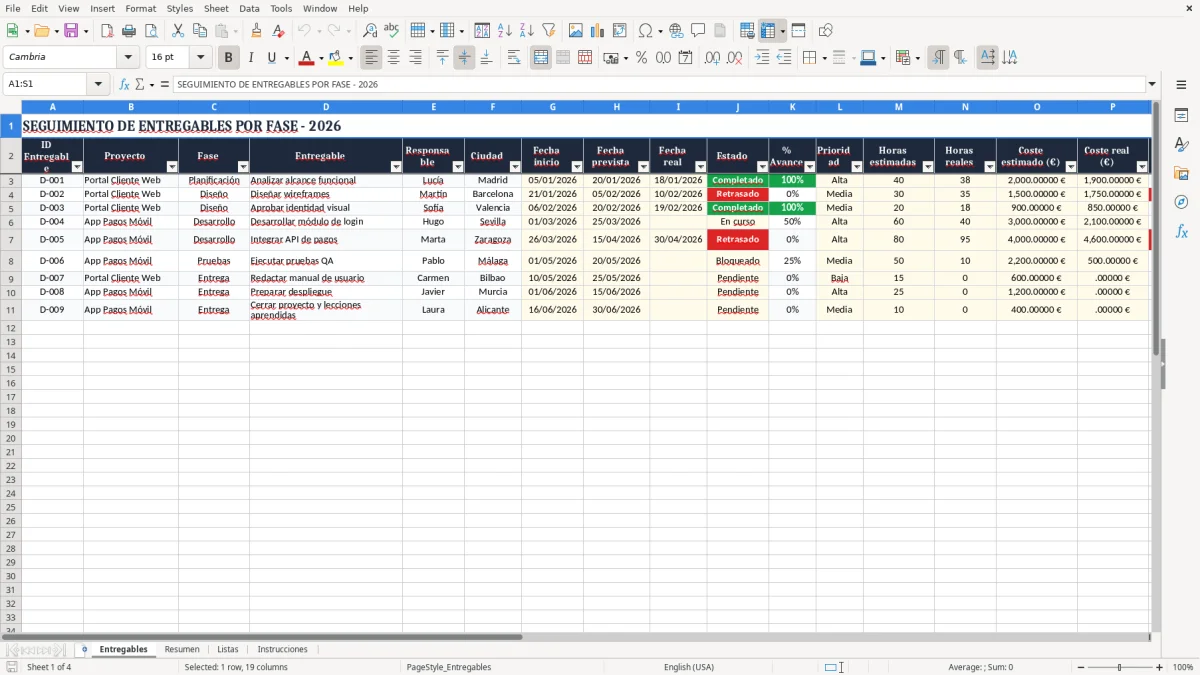The image size is (1200, 675).
Task: Select the Clone Formatting paintbrush
Action: 256,31
